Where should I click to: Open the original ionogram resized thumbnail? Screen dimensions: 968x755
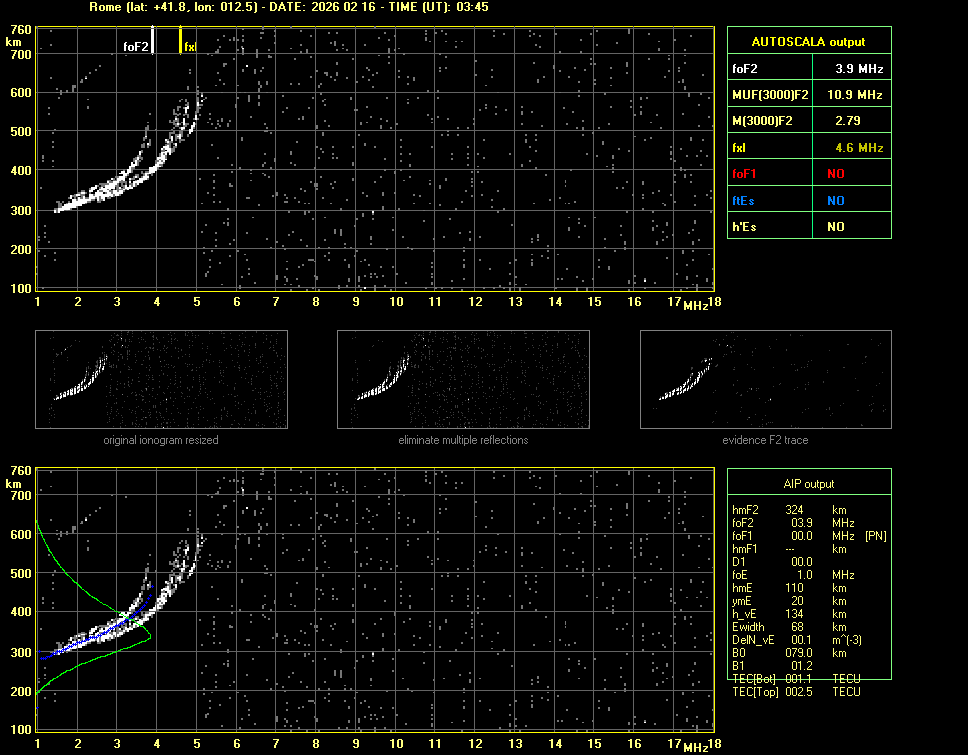(x=161, y=380)
